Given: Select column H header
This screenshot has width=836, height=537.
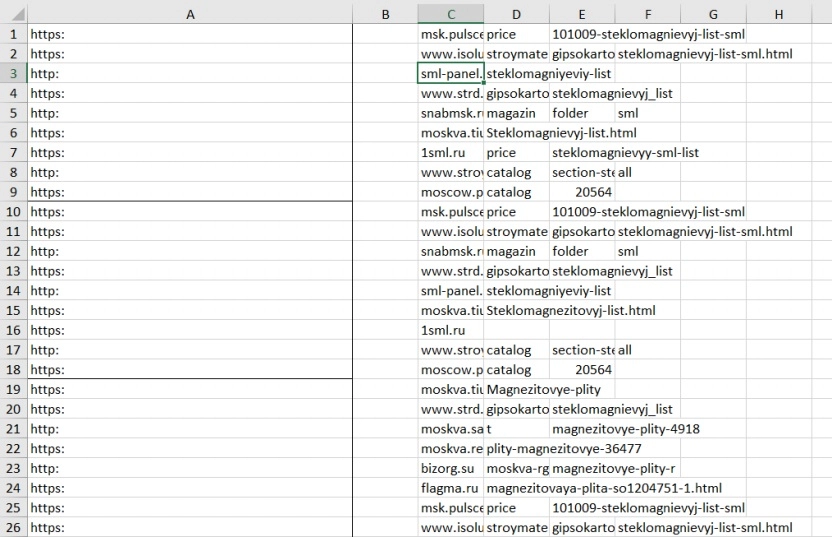Looking at the screenshot, I should [778, 13].
